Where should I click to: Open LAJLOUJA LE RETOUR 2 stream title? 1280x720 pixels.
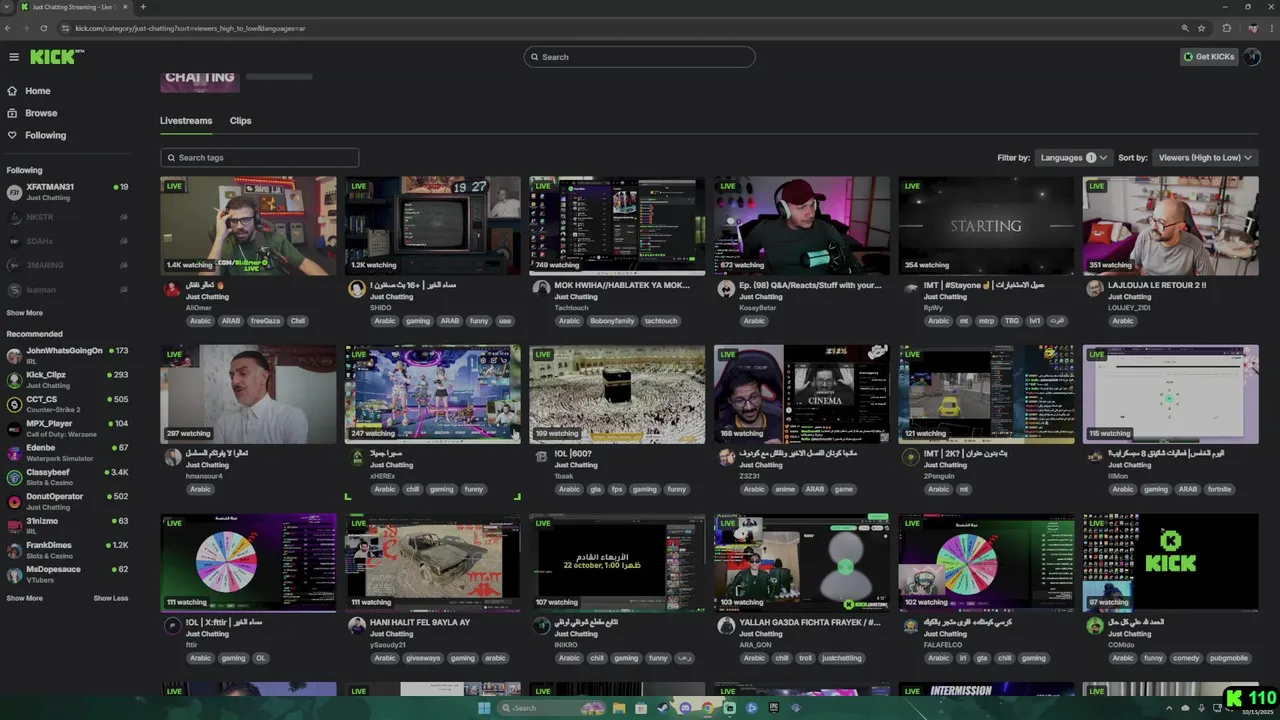pyautogui.click(x=1157, y=285)
